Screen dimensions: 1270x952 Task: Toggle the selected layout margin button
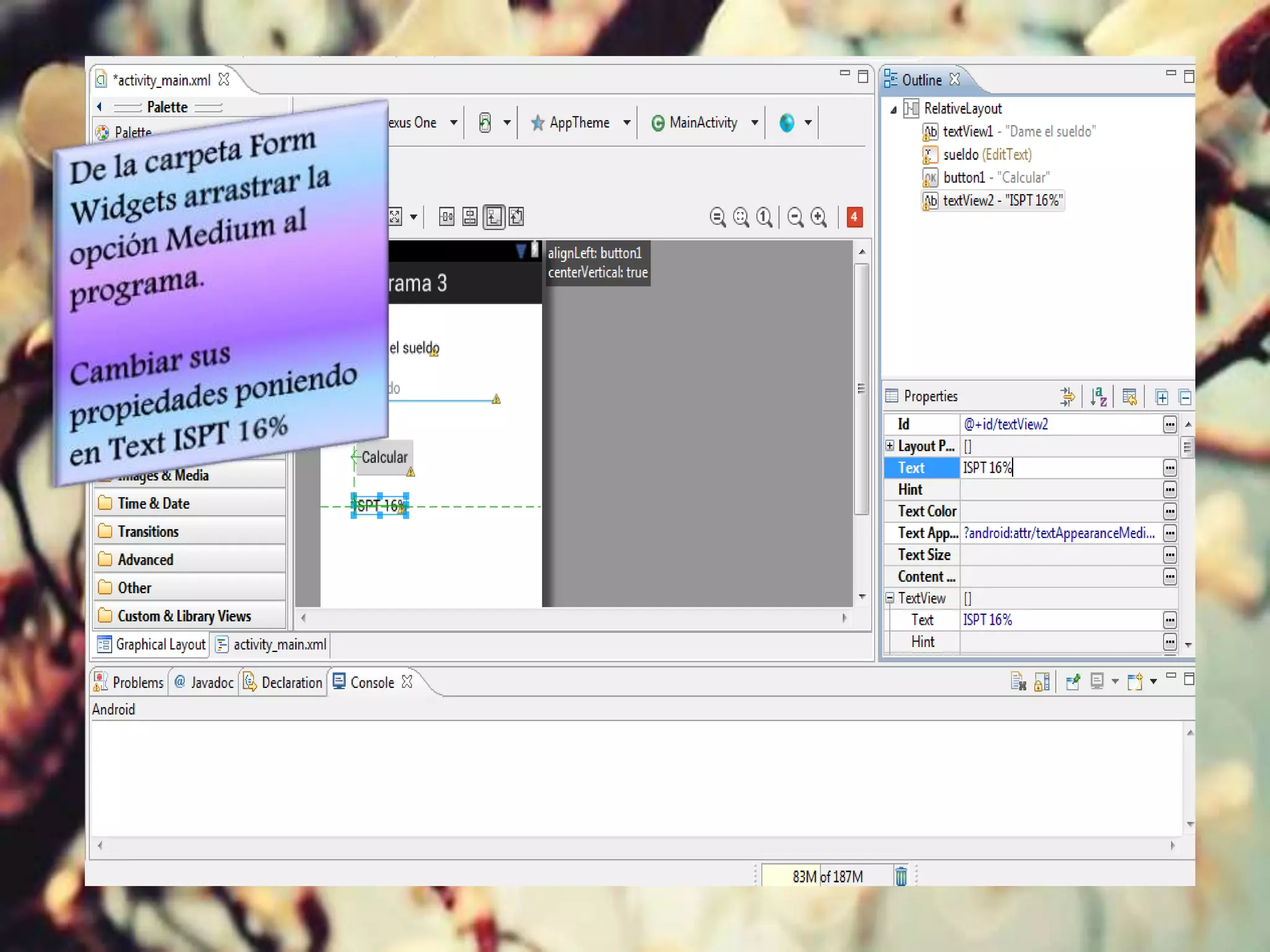point(494,217)
